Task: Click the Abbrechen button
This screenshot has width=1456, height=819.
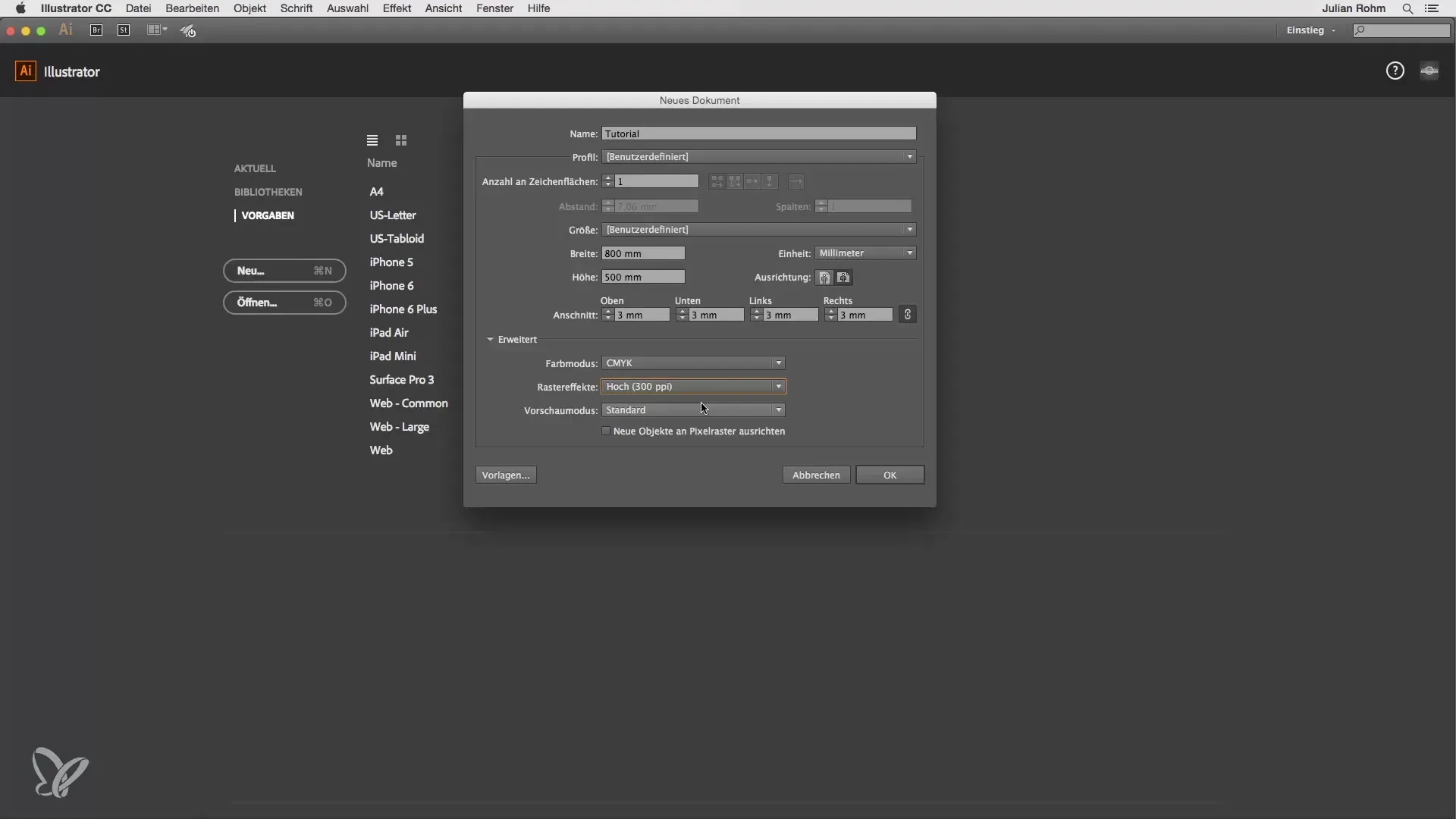Action: point(816,475)
